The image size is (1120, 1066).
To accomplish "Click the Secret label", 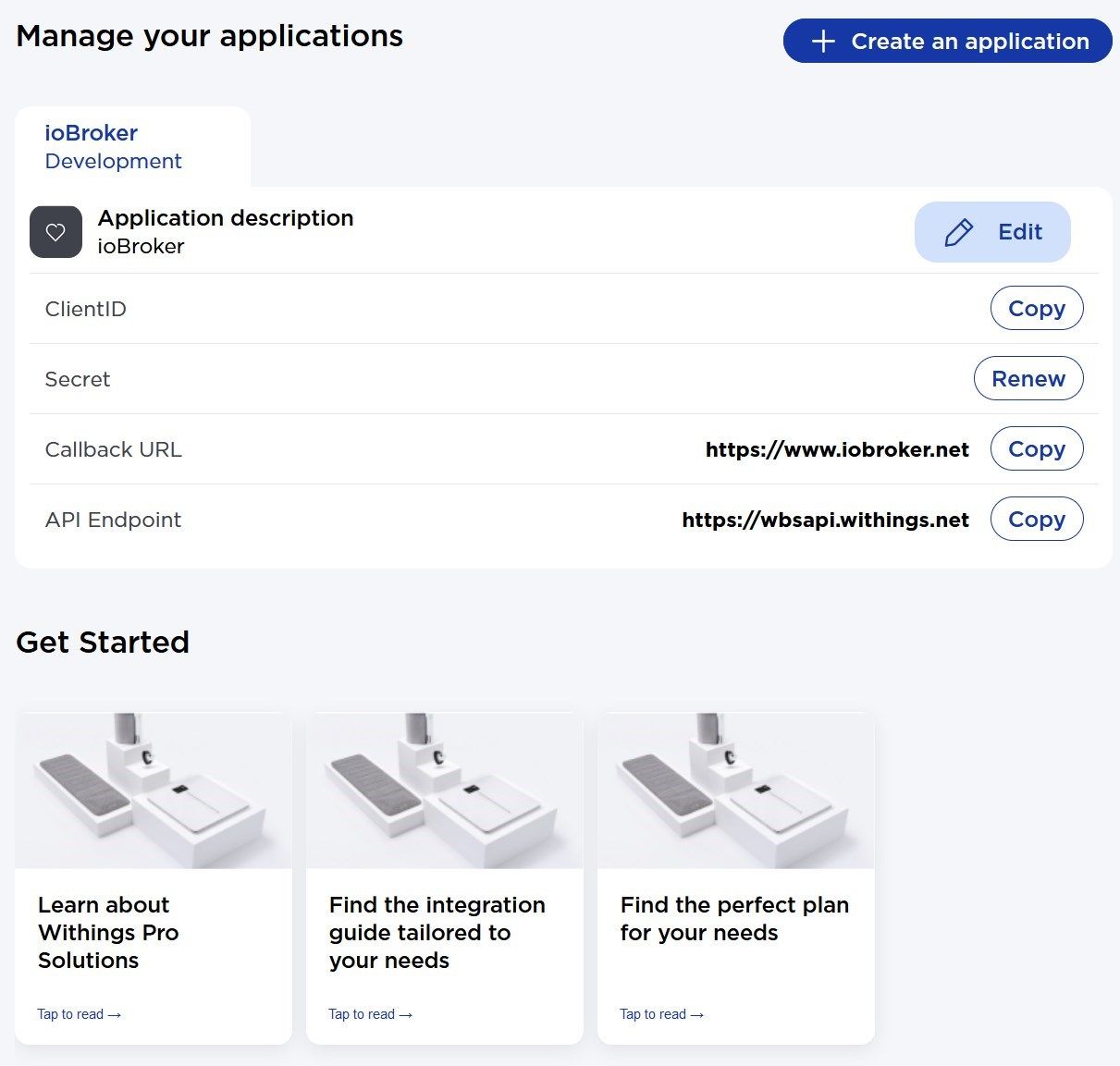I will click(x=78, y=379).
